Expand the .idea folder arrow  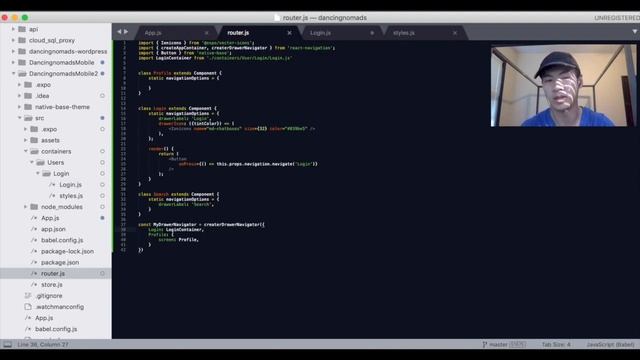[19, 96]
